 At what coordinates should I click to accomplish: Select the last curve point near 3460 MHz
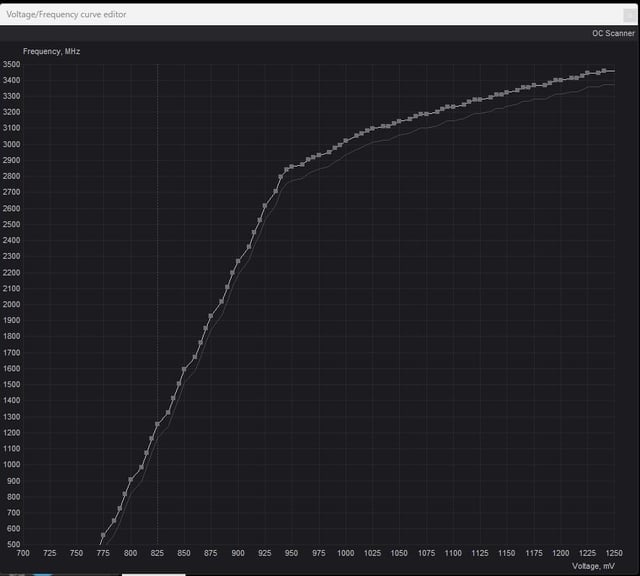(x=604, y=71)
